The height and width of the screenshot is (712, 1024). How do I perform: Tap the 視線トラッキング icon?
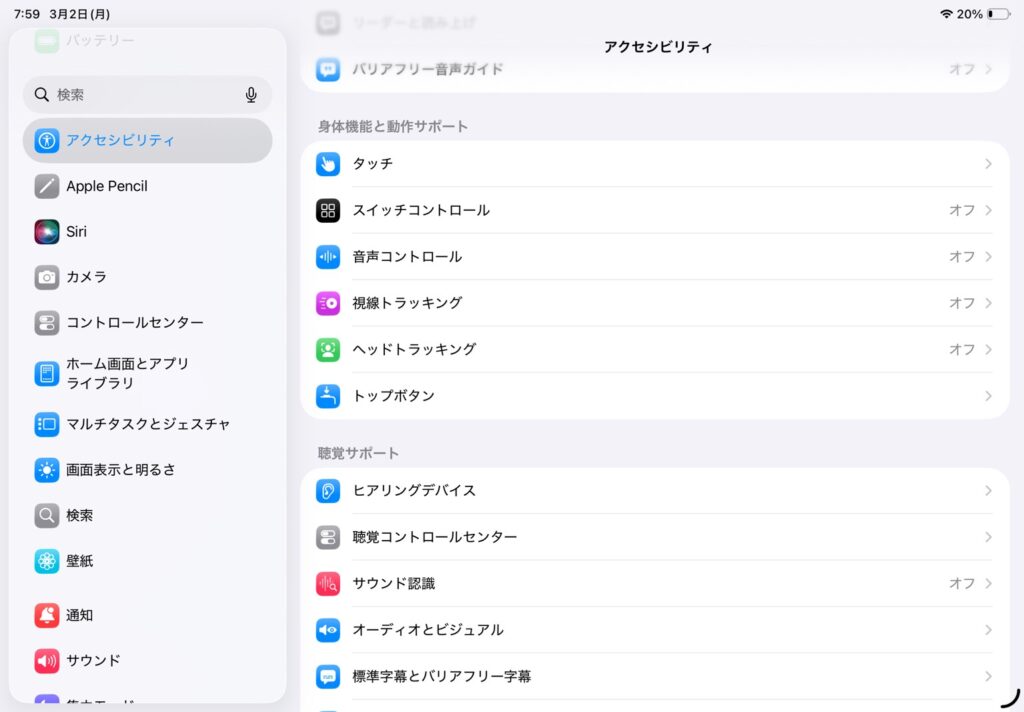click(x=328, y=303)
